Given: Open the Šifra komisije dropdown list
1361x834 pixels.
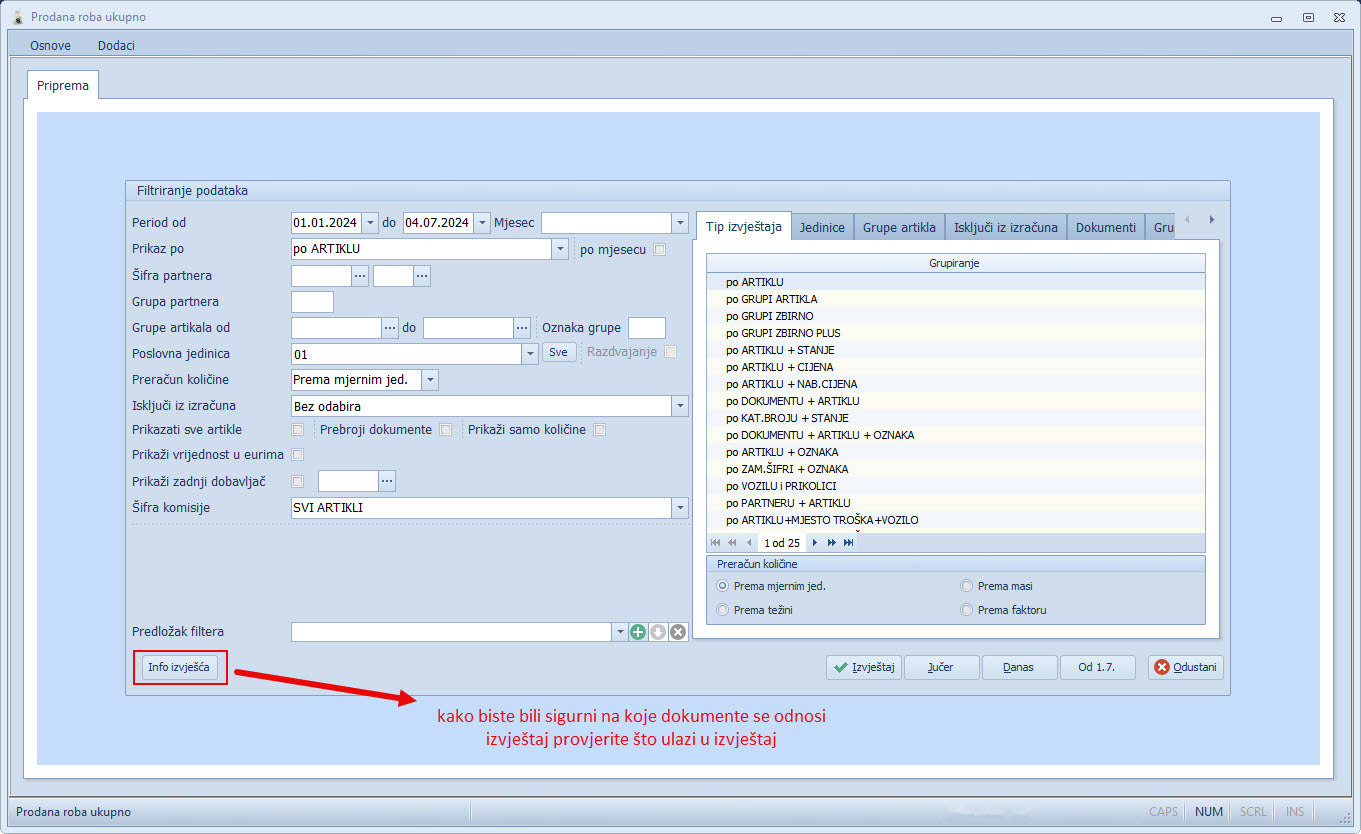Looking at the screenshot, I should (680, 508).
